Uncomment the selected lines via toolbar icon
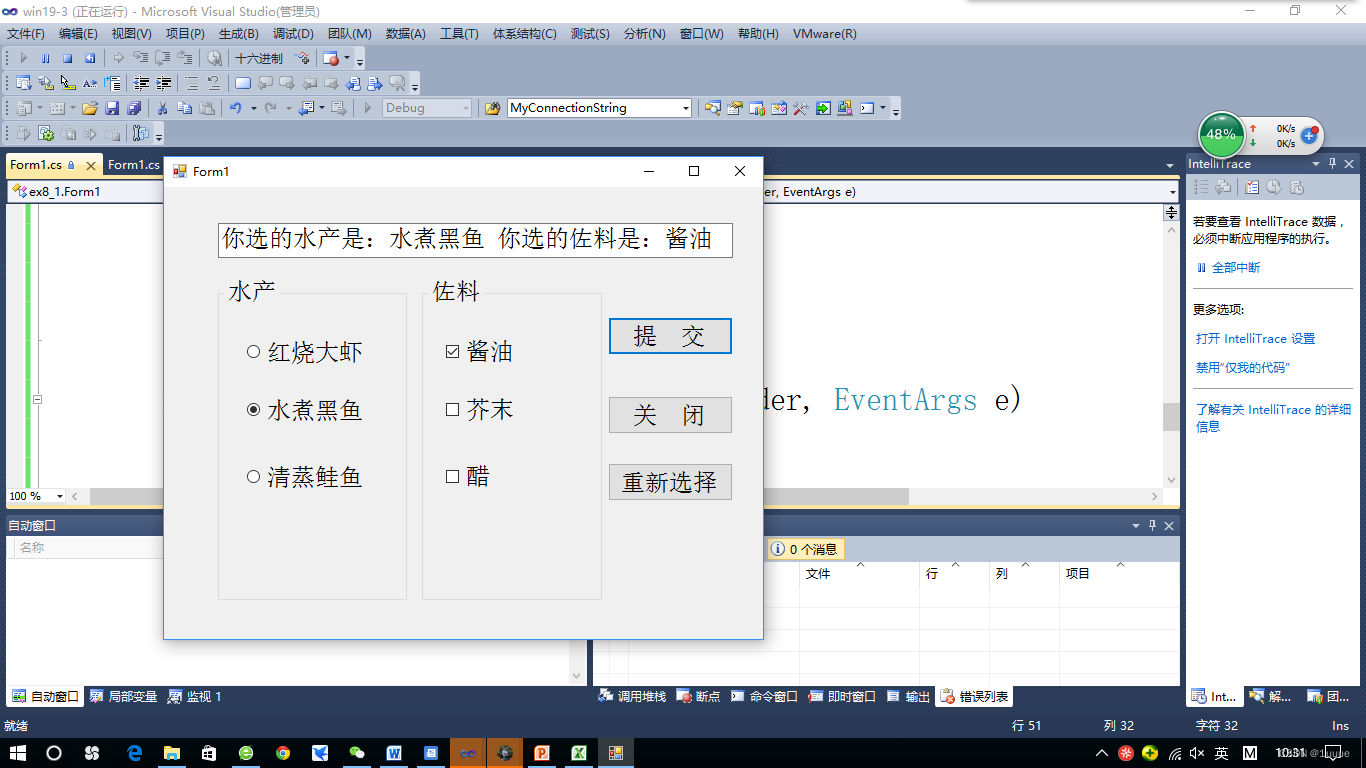1366x768 pixels. click(213, 83)
